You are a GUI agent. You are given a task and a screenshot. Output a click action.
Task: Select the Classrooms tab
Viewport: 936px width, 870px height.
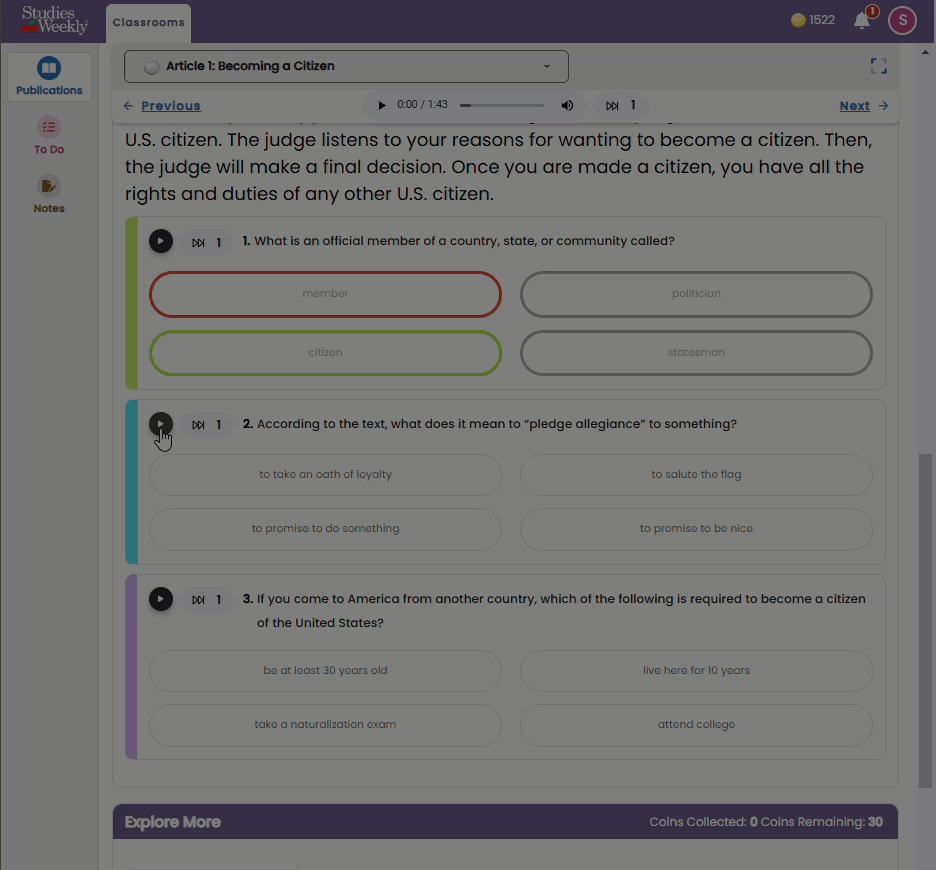click(149, 23)
